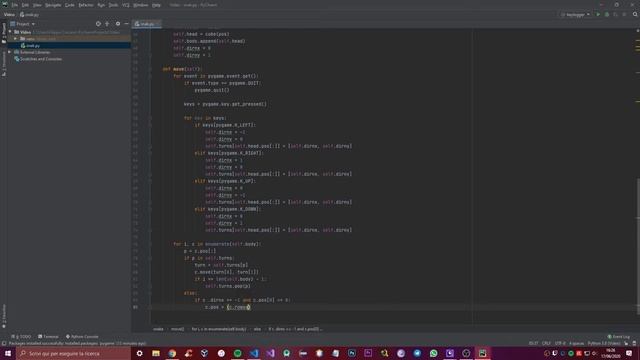Click the UTF-8 encoding status entry
Image resolution: width=640 pixels, height=360 pixels.
click(560, 344)
